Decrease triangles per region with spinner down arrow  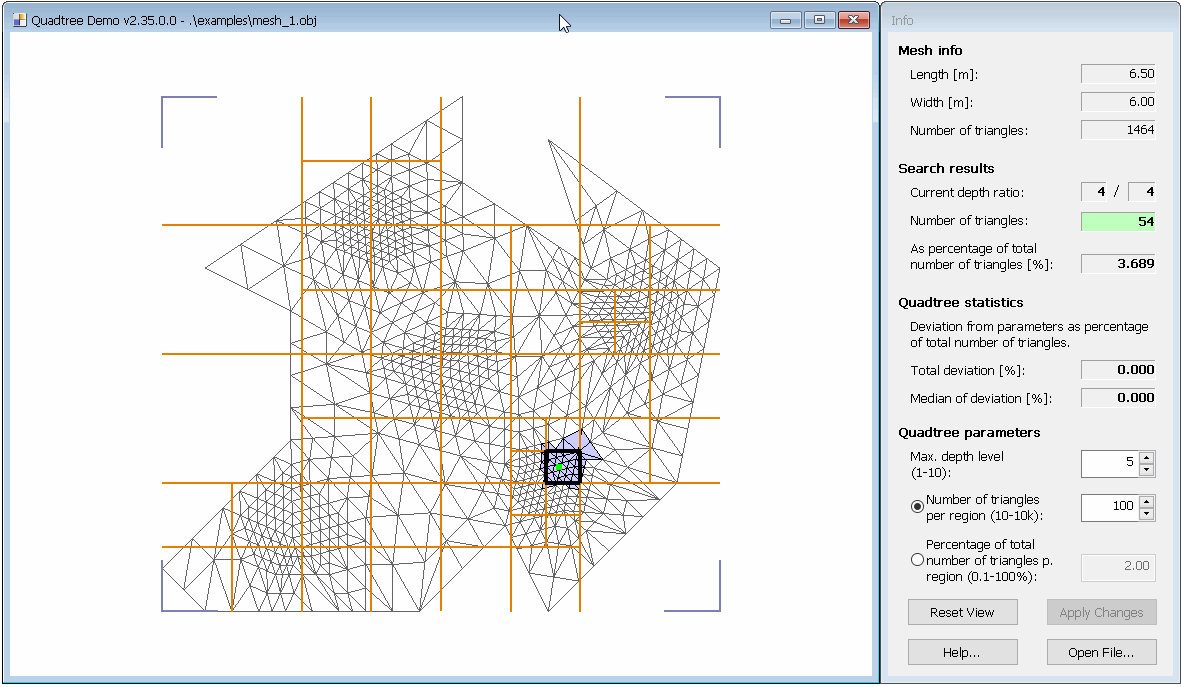coord(1146,512)
